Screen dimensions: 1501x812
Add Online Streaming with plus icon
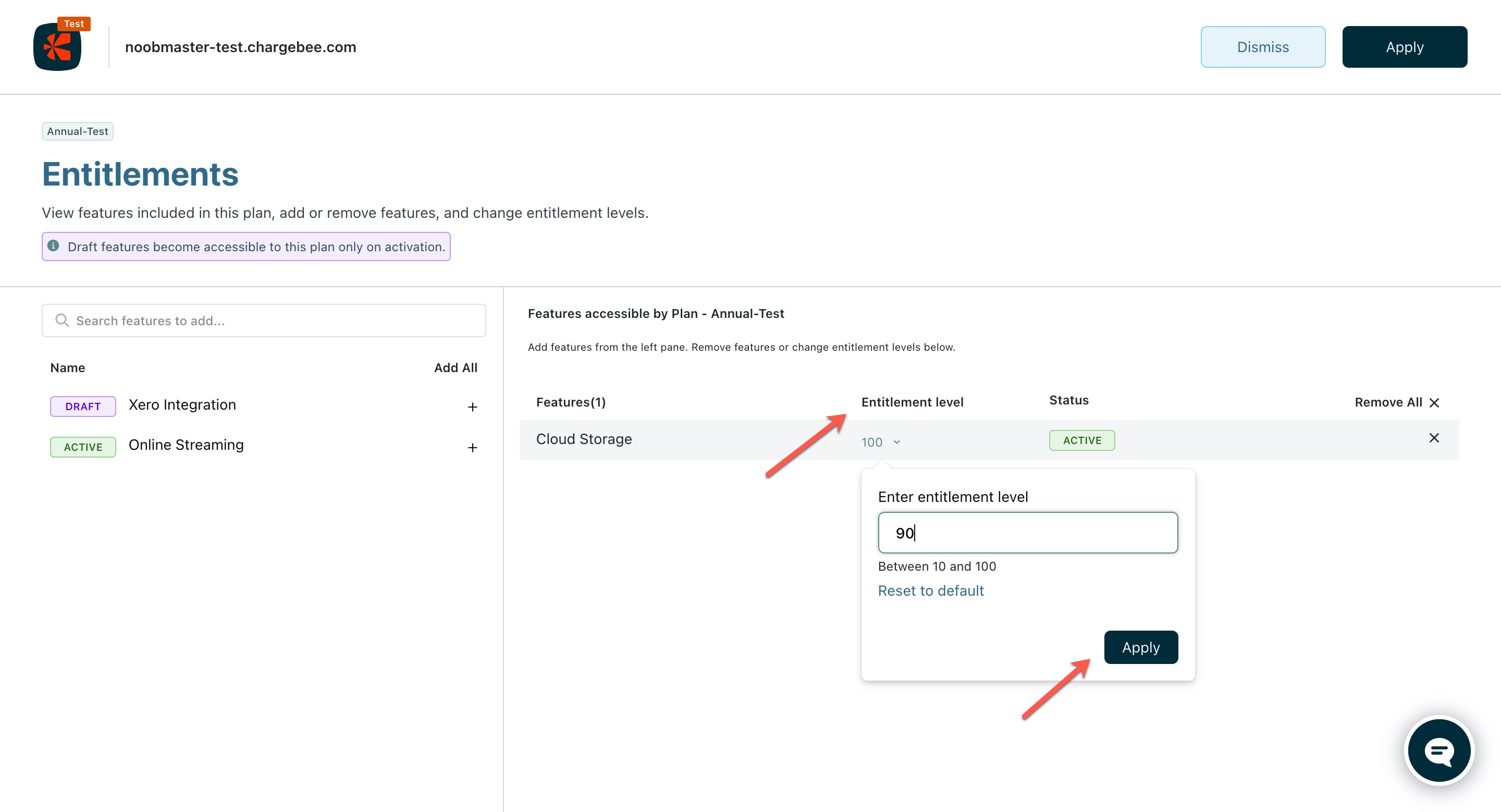pyautogui.click(x=472, y=447)
